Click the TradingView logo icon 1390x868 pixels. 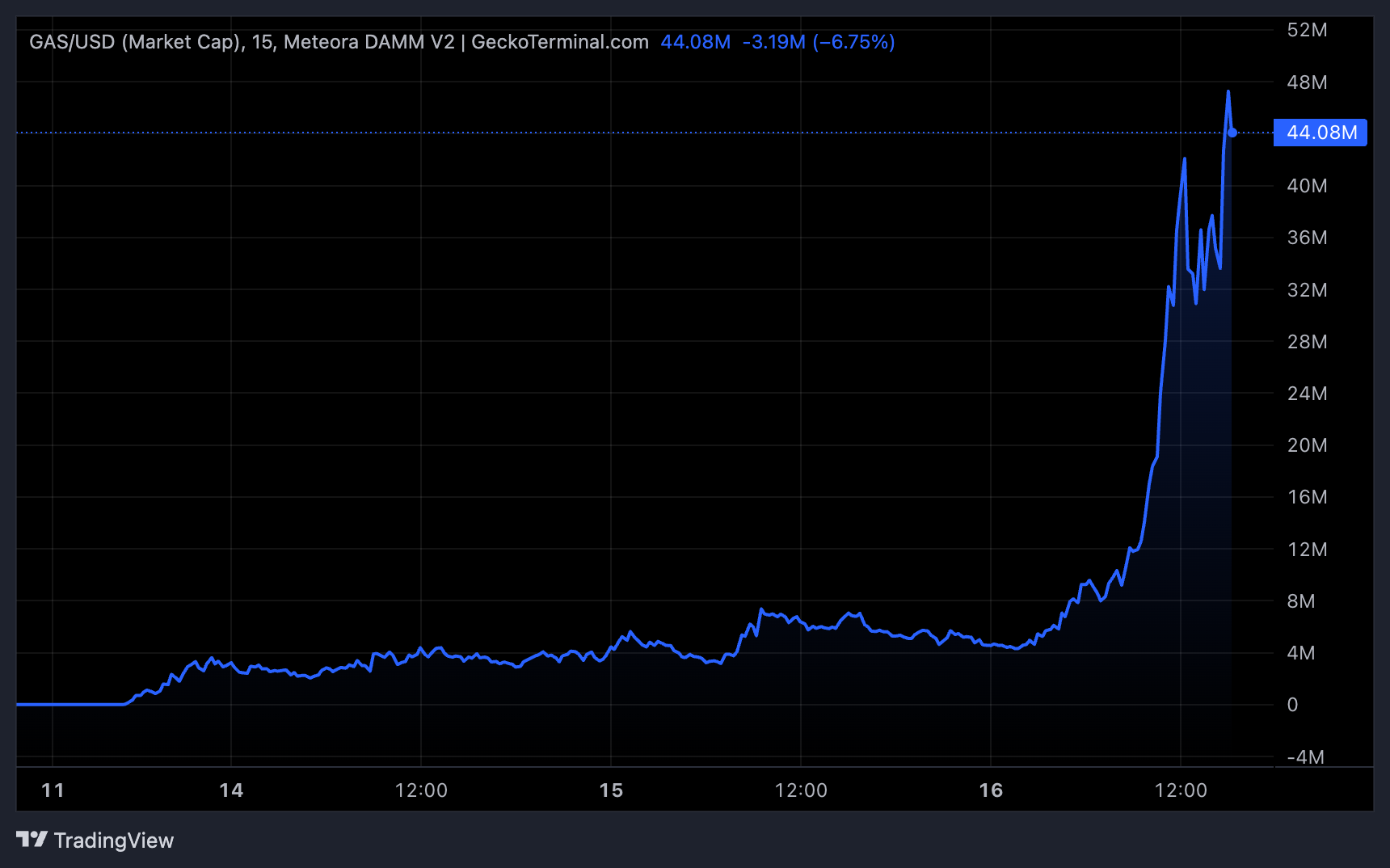pyautogui.click(x=31, y=841)
